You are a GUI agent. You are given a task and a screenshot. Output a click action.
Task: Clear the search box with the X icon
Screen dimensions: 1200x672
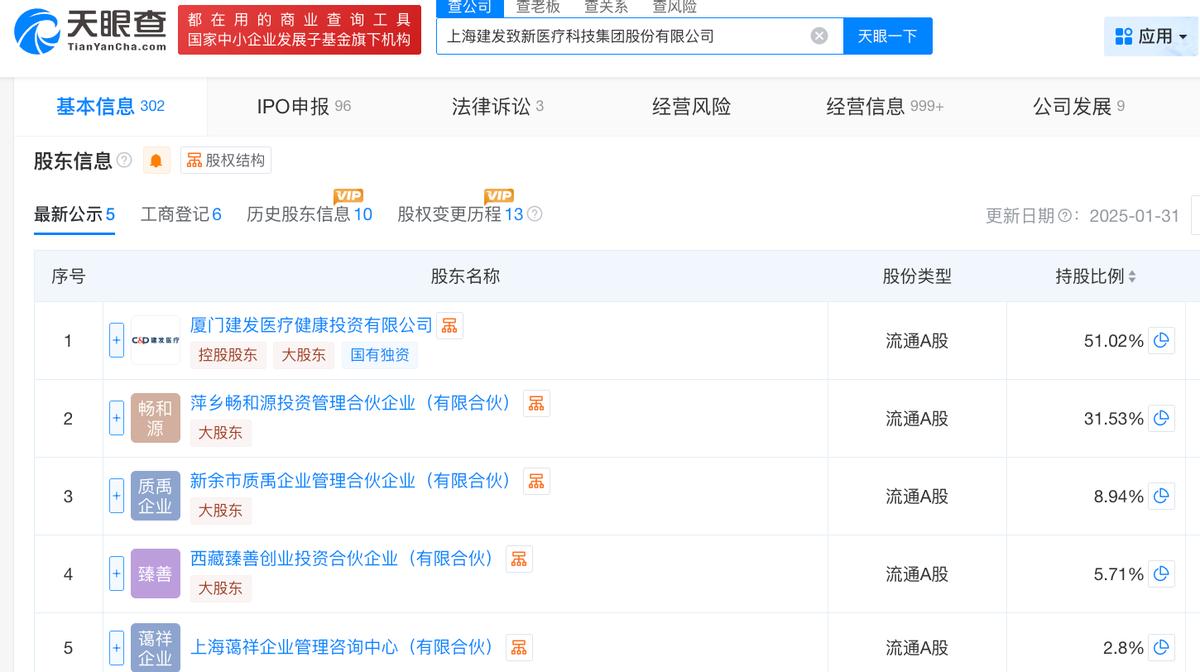click(819, 36)
